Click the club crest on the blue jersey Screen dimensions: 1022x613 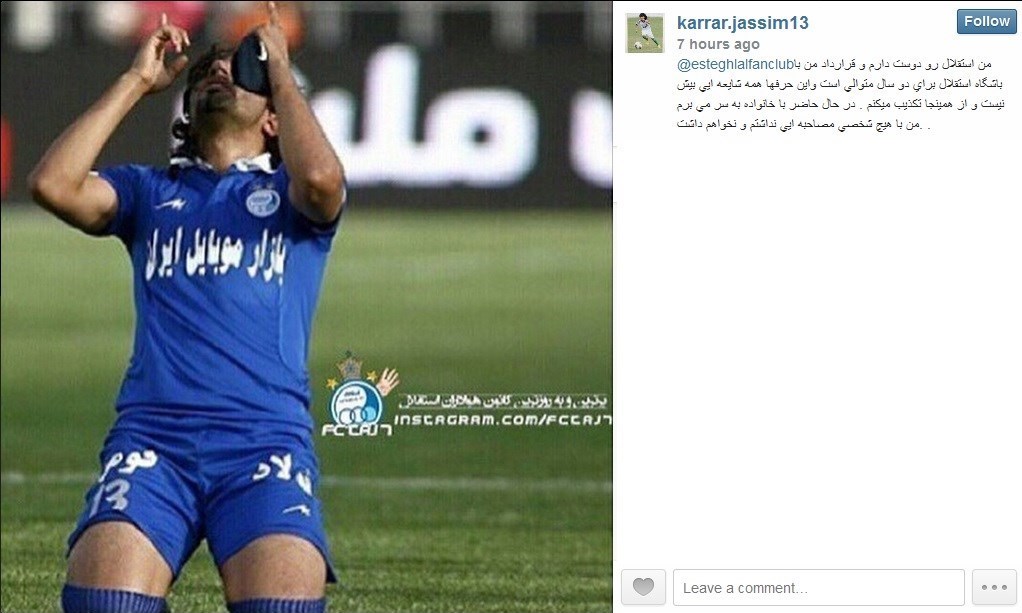[263, 200]
